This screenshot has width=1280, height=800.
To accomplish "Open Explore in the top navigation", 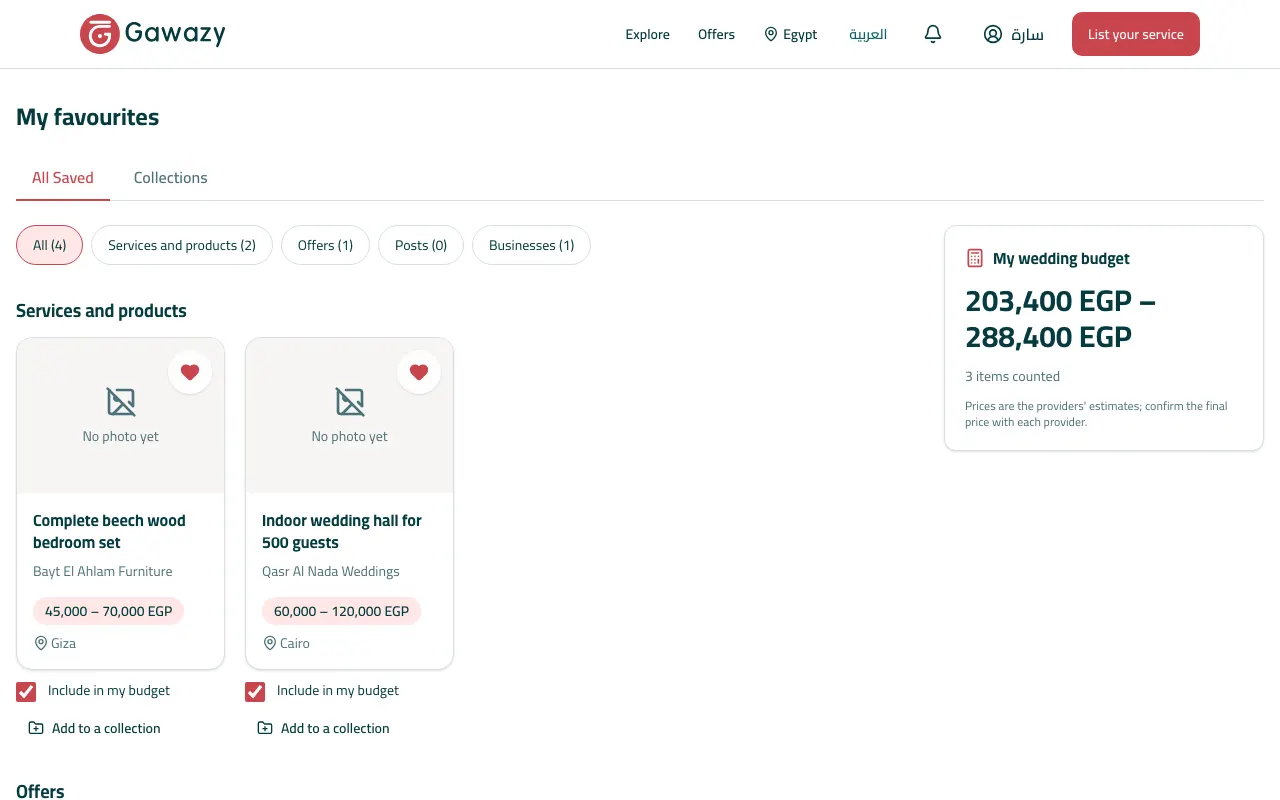I will (648, 34).
